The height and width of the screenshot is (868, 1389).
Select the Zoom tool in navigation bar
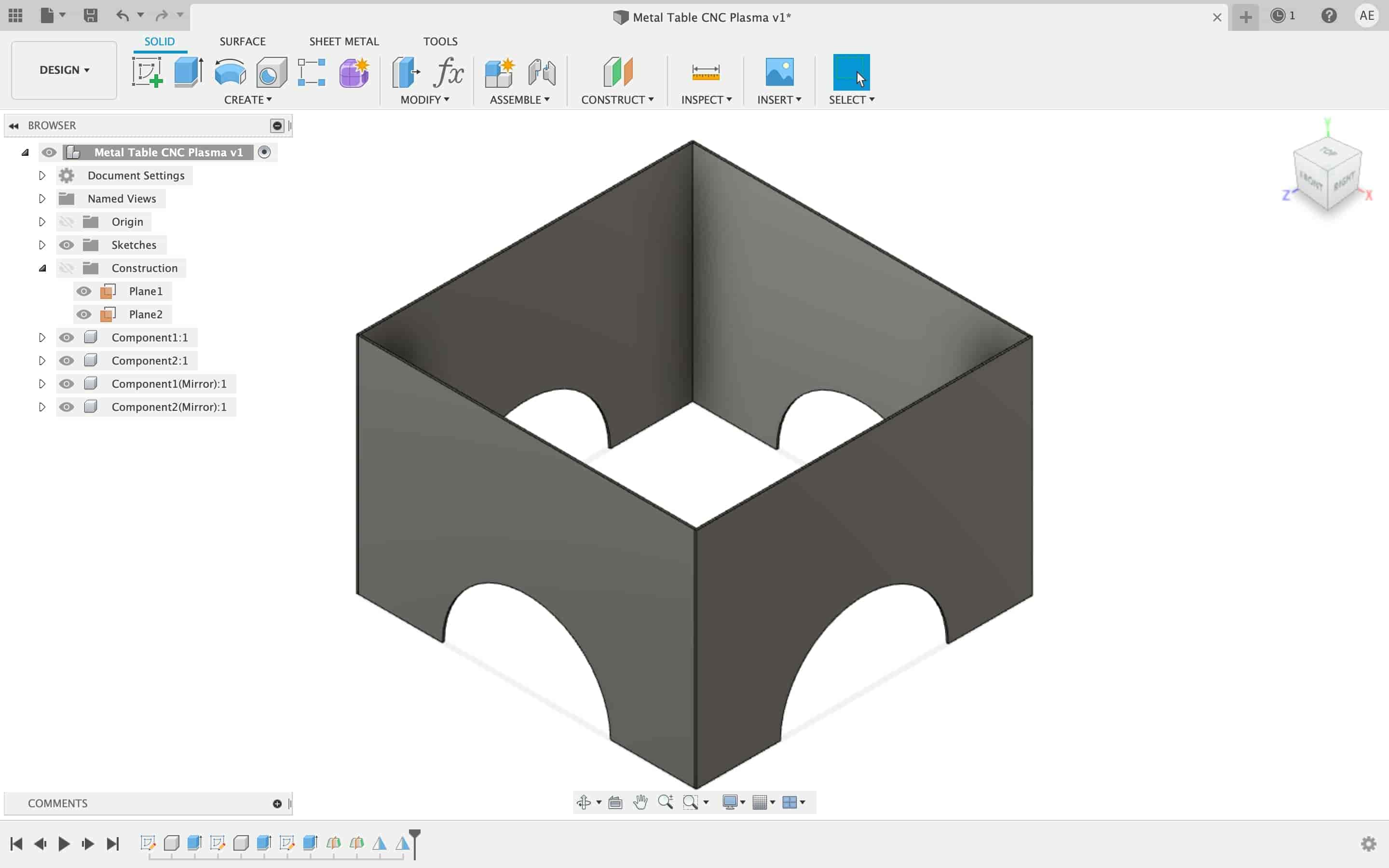click(666, 802)
